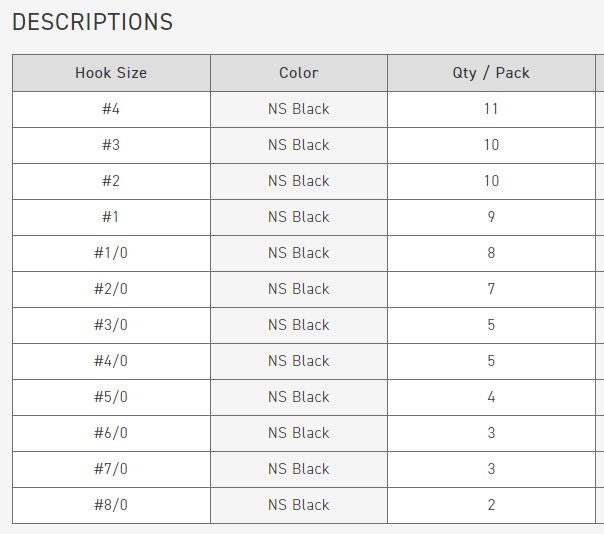
Task: Select the #8/0 hook size cell
Action: pos(111,505)
